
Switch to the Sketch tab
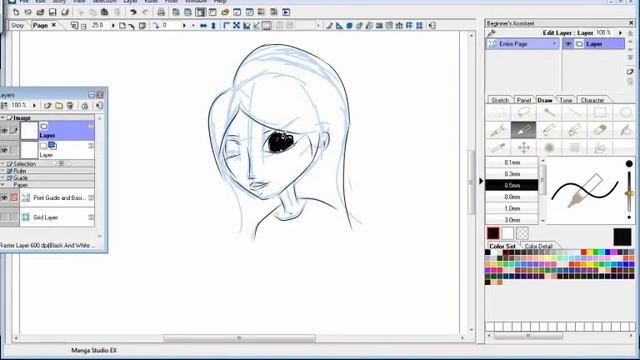(500, 100)
